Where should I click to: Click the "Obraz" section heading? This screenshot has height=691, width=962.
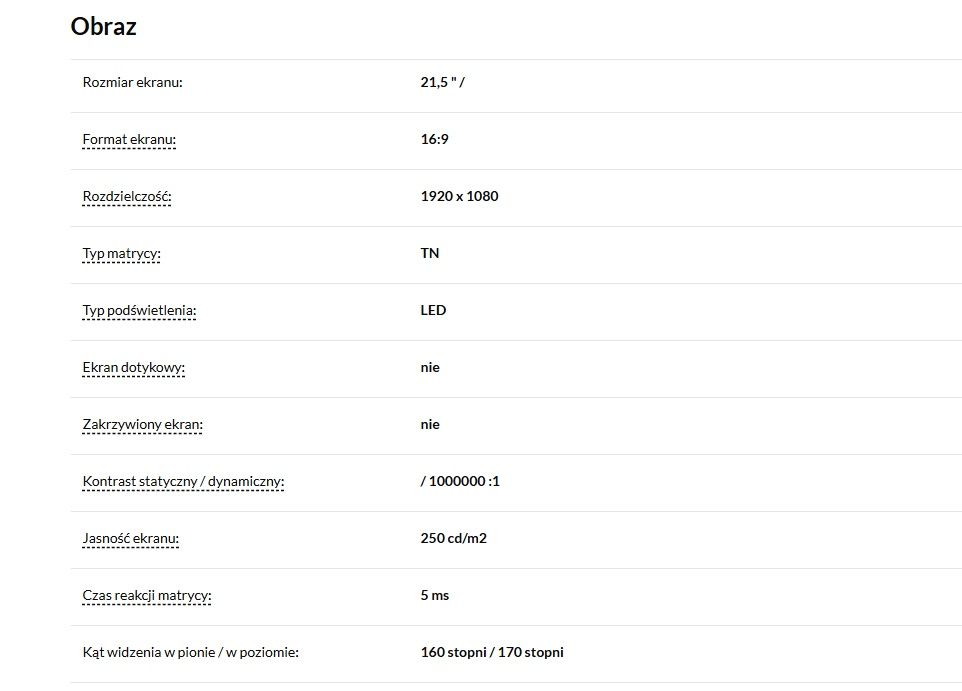click(103, 27)
